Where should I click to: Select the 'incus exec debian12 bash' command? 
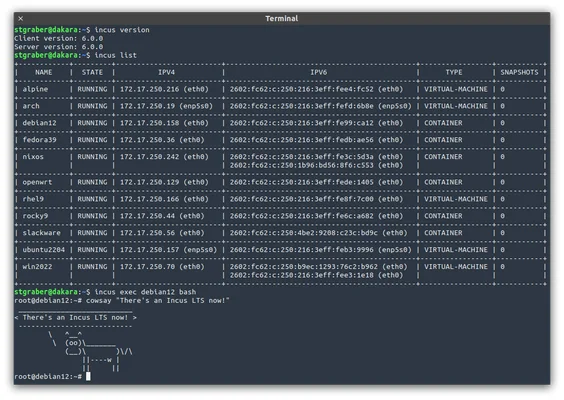(145, 292)
